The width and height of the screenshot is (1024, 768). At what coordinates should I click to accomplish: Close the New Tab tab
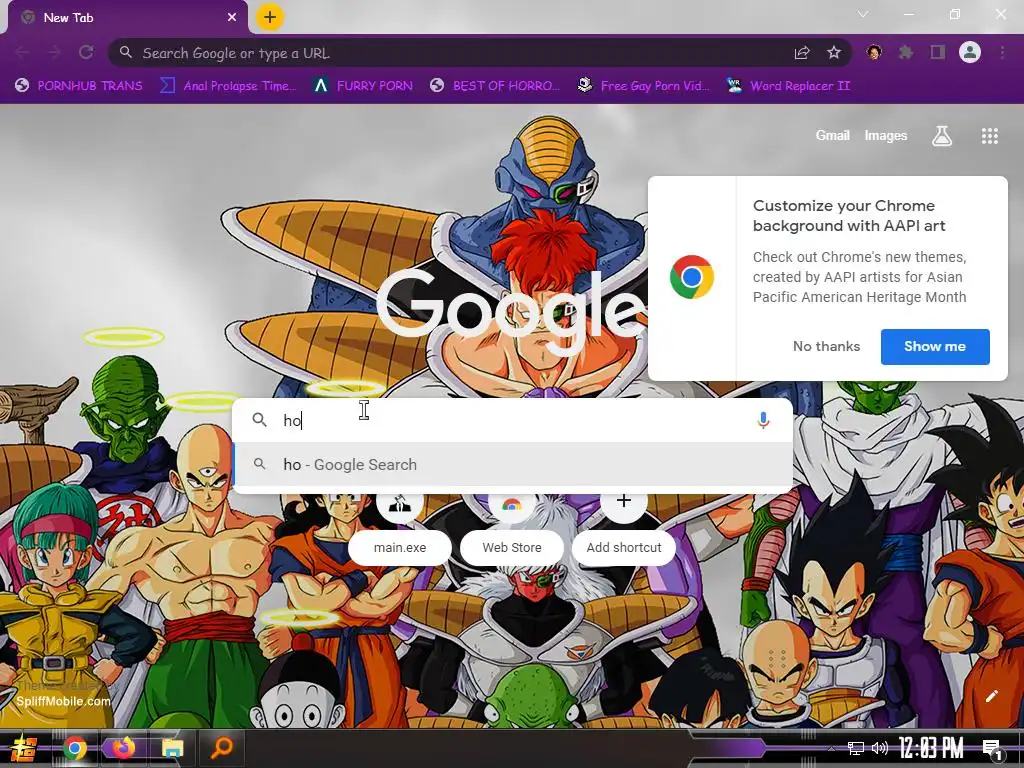click(x=232, y=18)
